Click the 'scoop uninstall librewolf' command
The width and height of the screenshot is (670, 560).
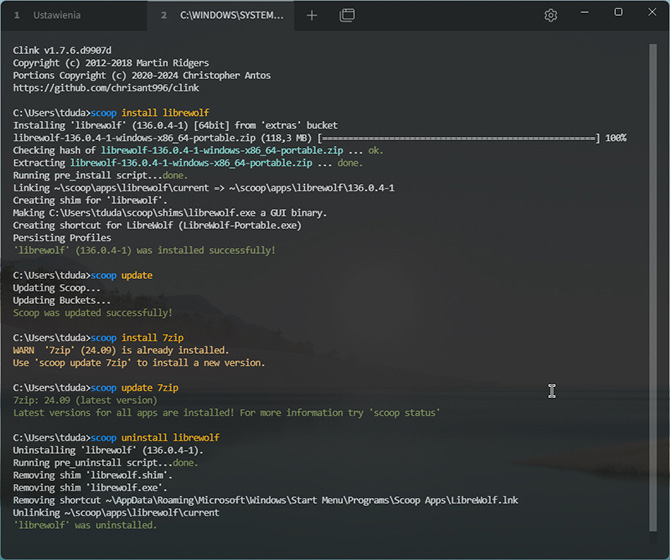coord(155,438)
